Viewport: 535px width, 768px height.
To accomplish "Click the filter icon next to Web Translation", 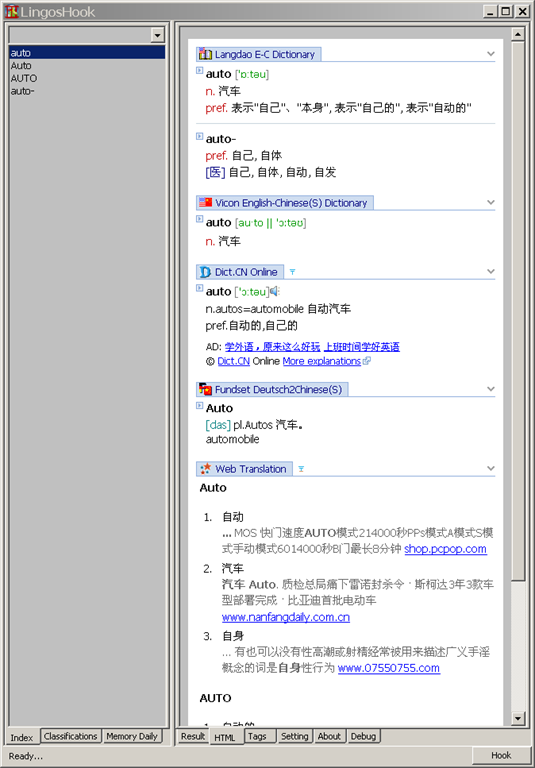I will (301, 469).
